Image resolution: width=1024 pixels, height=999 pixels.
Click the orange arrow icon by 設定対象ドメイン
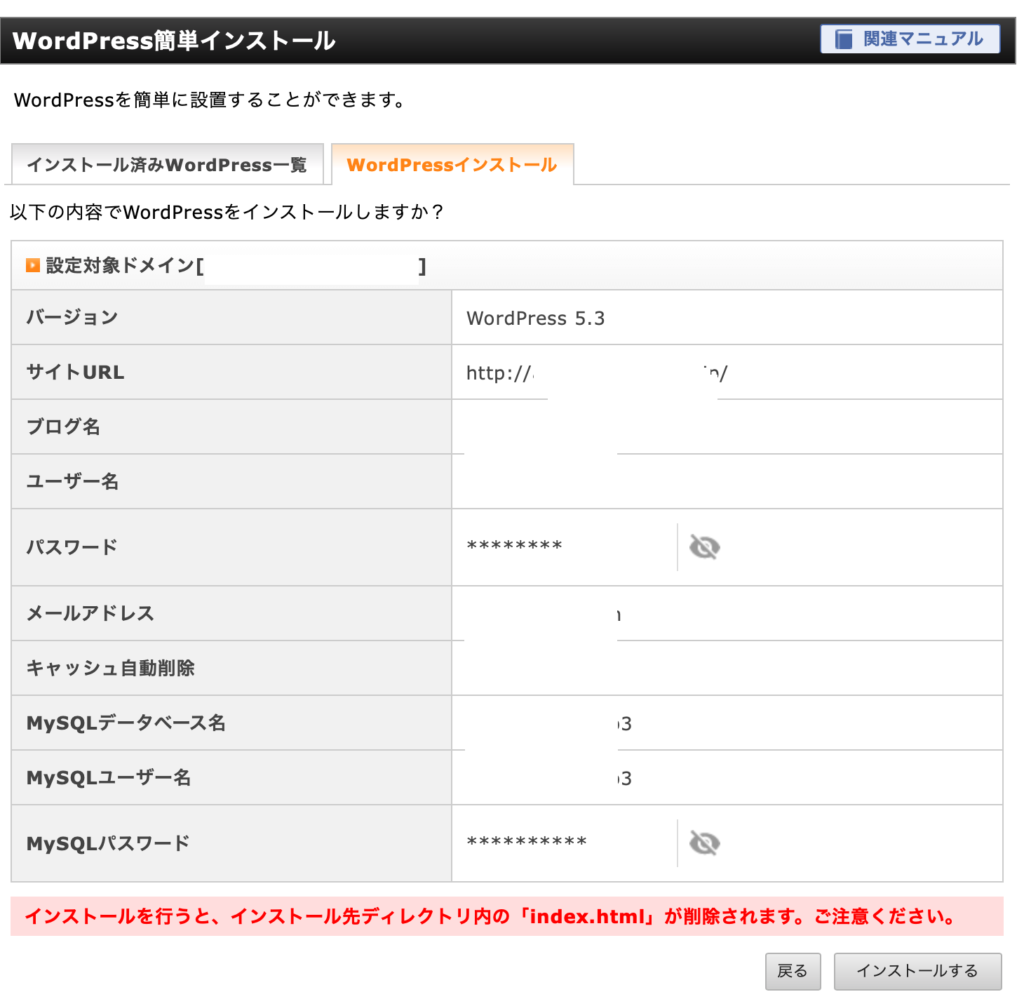click(33, 265)
